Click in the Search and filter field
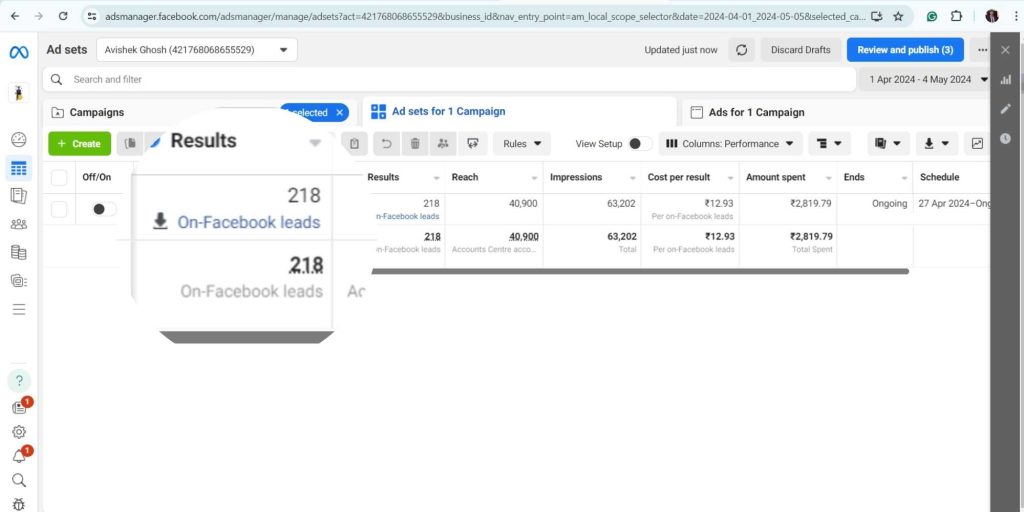This screenshot has width=1024, height=512. (449, 79)
